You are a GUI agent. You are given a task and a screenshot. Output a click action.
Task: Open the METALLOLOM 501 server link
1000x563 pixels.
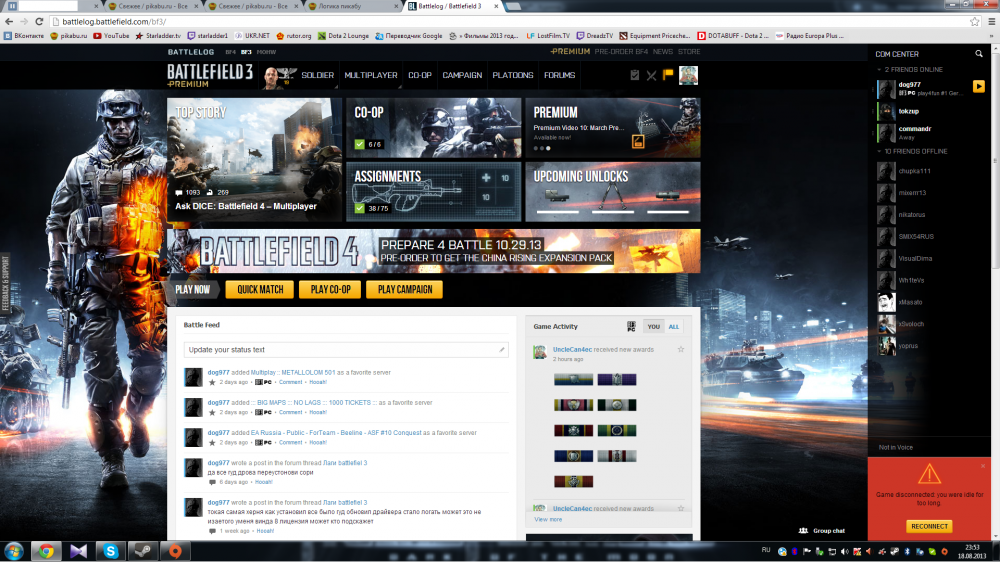point(293,372)
